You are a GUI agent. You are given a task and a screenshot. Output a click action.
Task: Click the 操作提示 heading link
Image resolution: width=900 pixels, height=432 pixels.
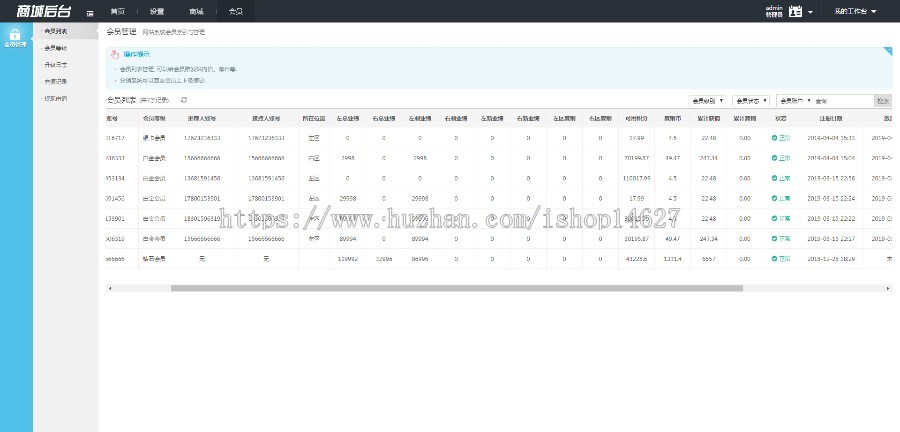(137, 55)
